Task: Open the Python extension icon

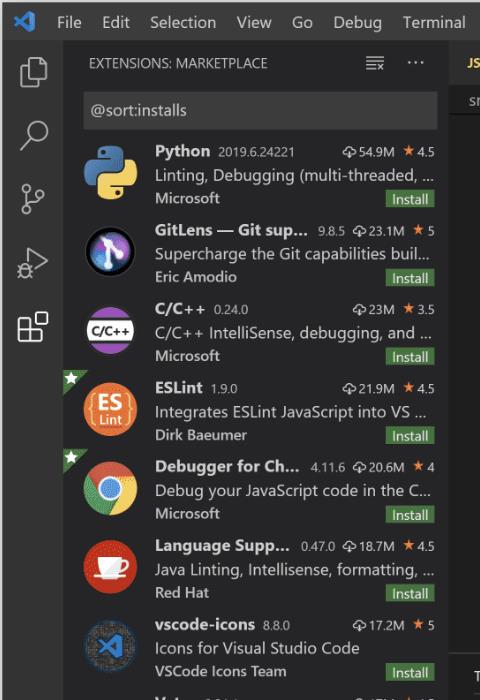Action: [110, 172]
